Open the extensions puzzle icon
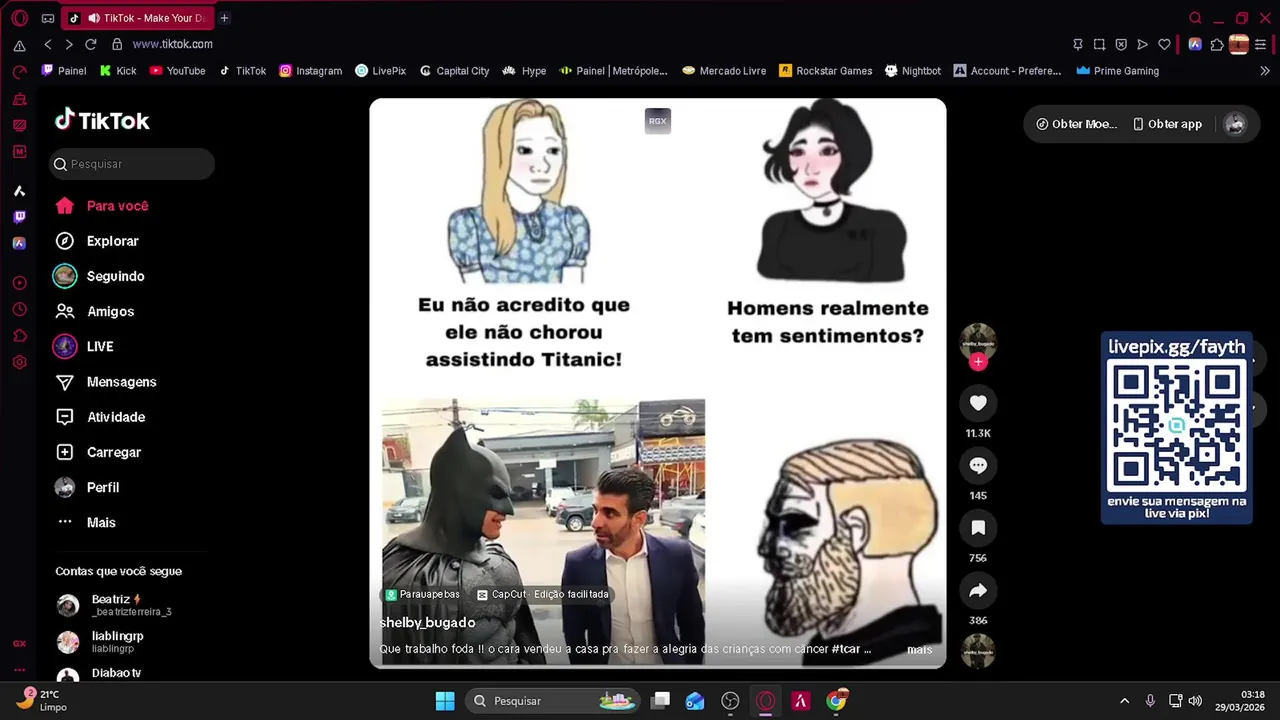The width and height of the screenshot is (1280, 720). (1217, 44)
